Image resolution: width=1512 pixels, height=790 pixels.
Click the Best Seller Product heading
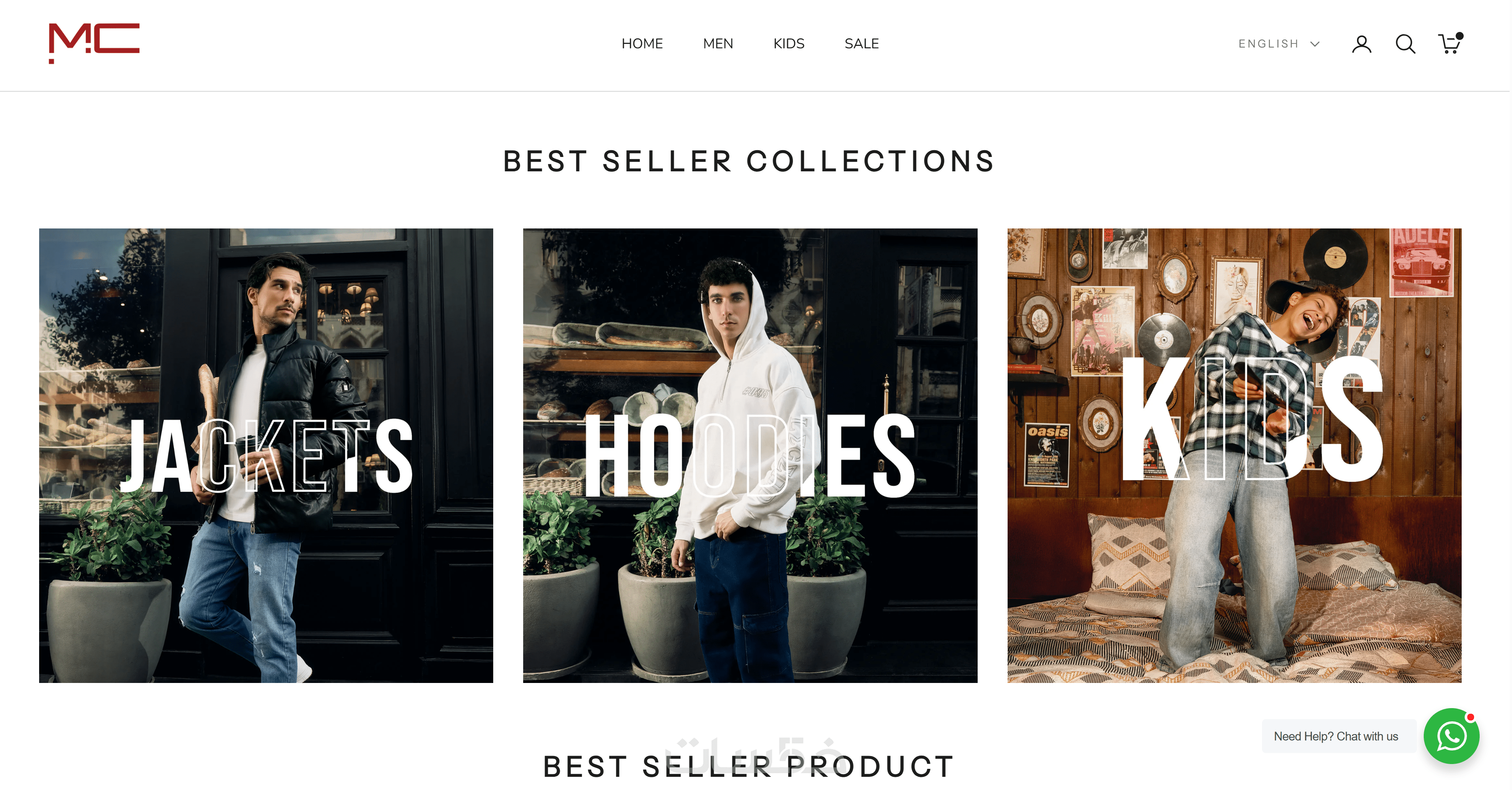(750, 767)
